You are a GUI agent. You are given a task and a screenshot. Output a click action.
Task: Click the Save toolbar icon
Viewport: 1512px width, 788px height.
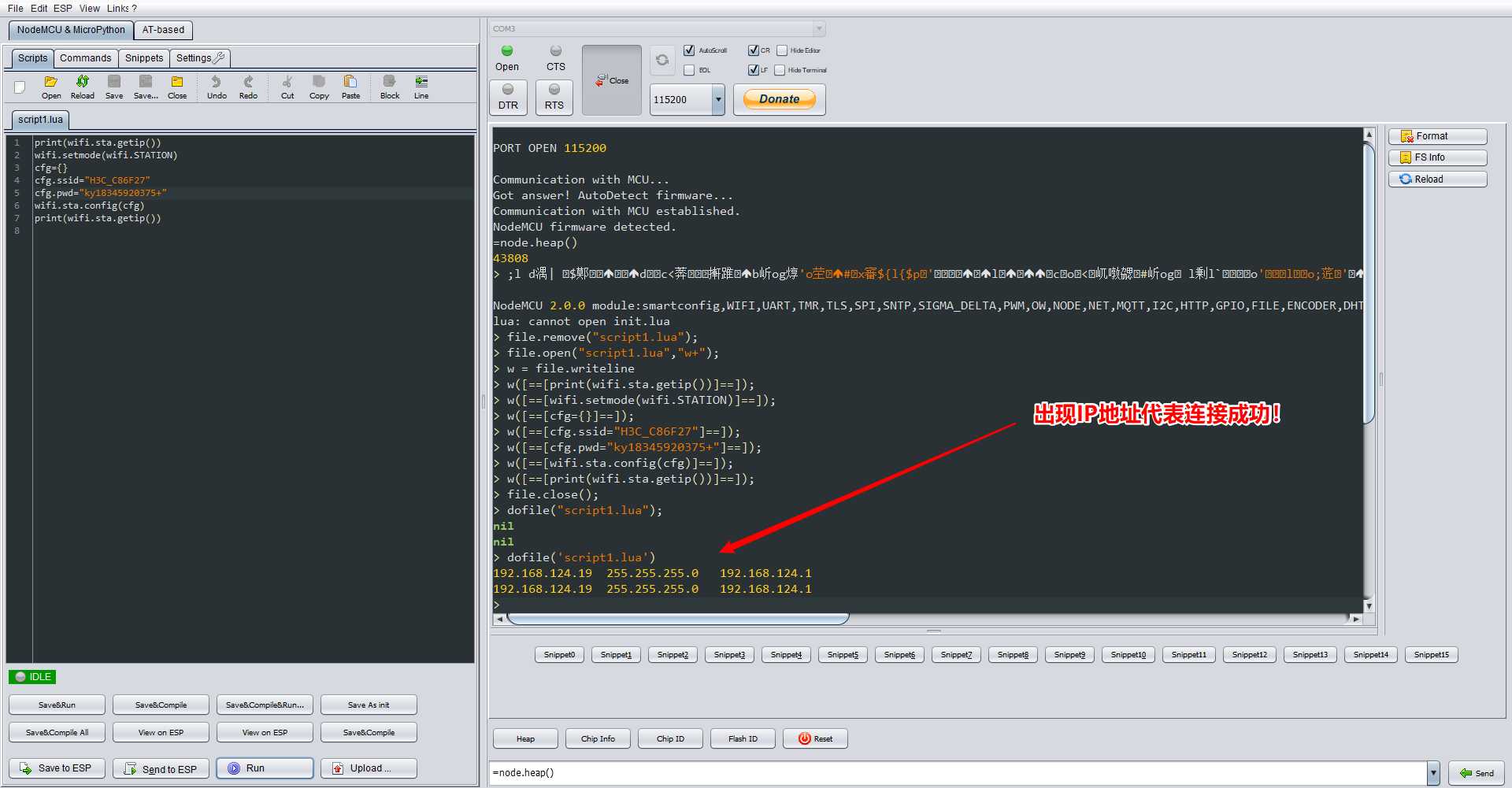point(114,87)
